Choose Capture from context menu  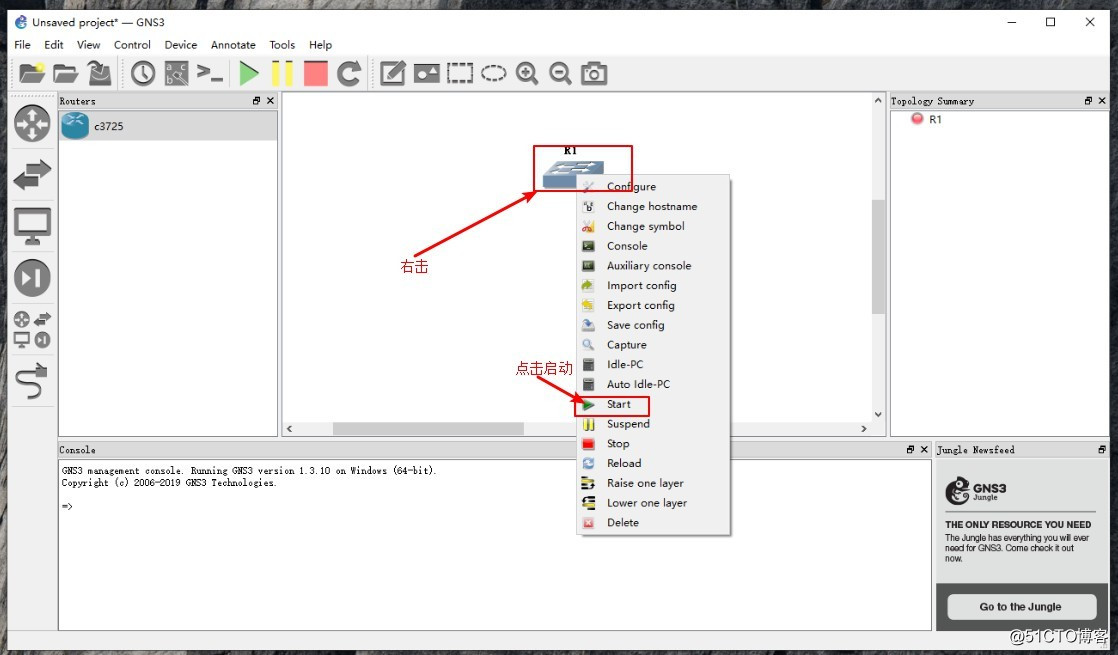(652, 344)
